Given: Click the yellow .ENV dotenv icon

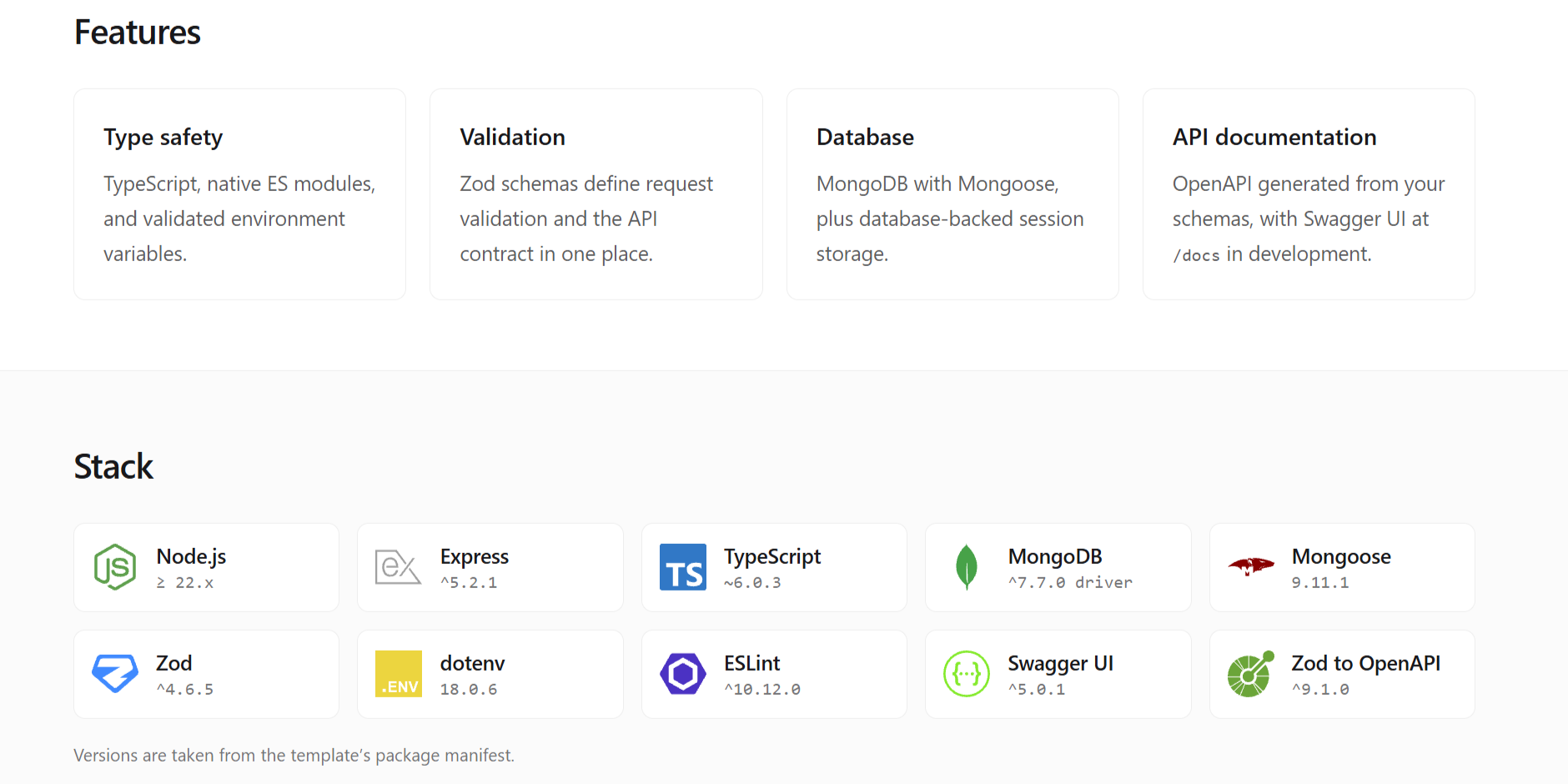Looking at the screenshot, I should pos(398,674).
